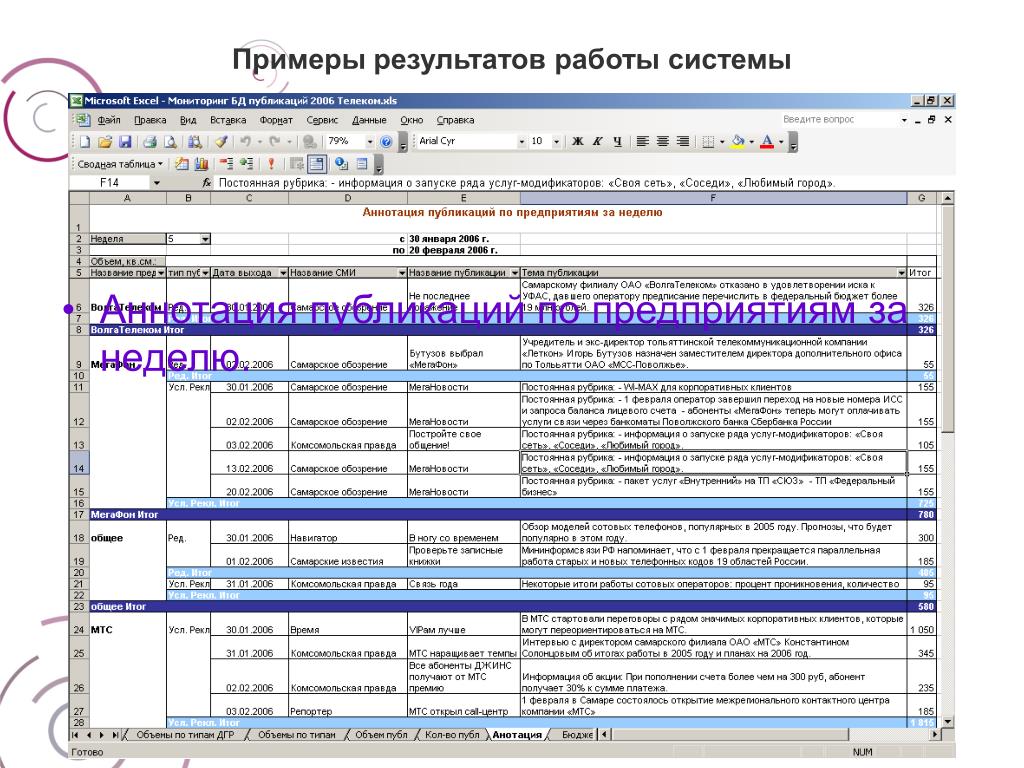1024x768 pixels.
Task: Select column F header
Action: tap(713, 198)
